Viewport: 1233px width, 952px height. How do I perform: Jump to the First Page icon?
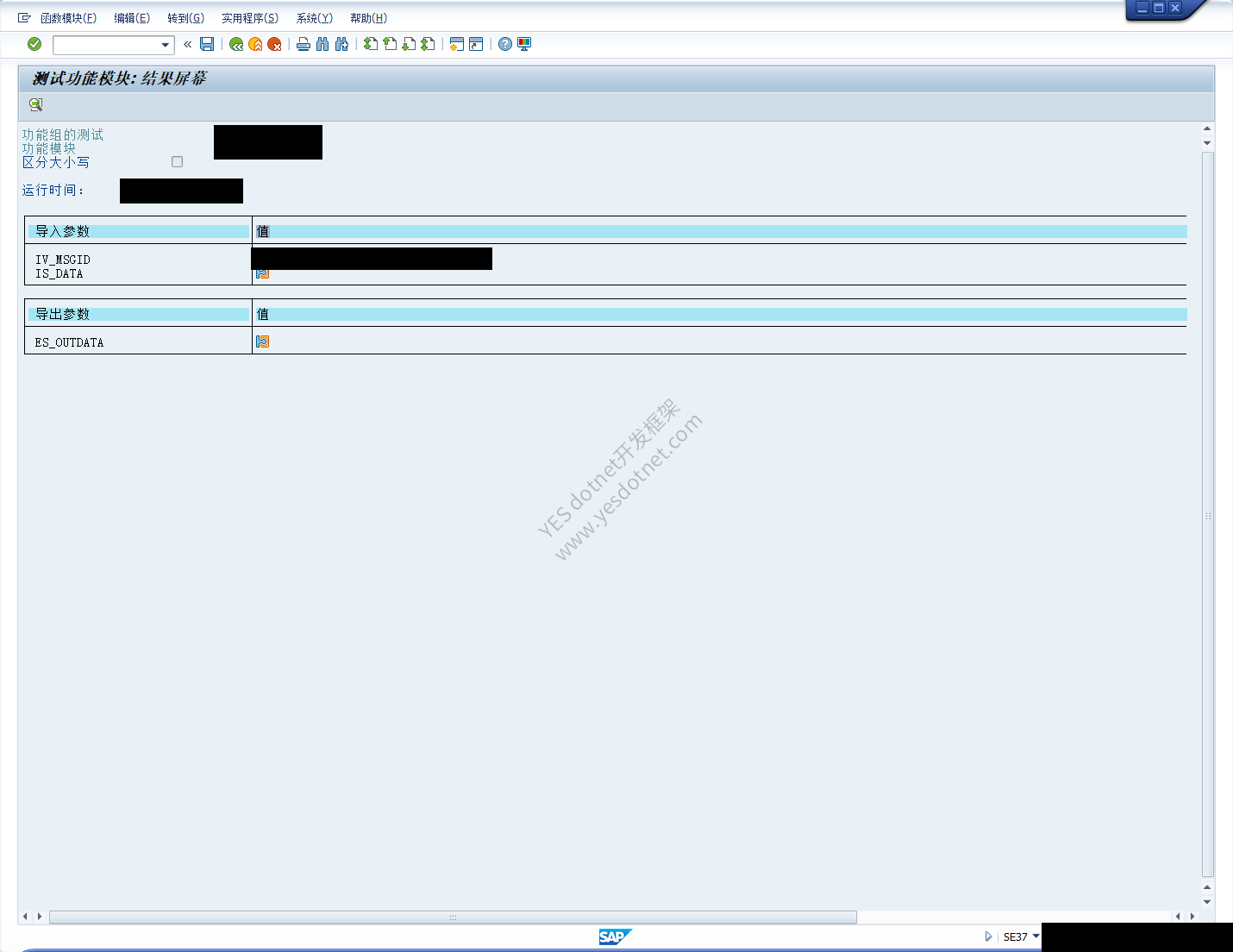(x=371, y=44)
